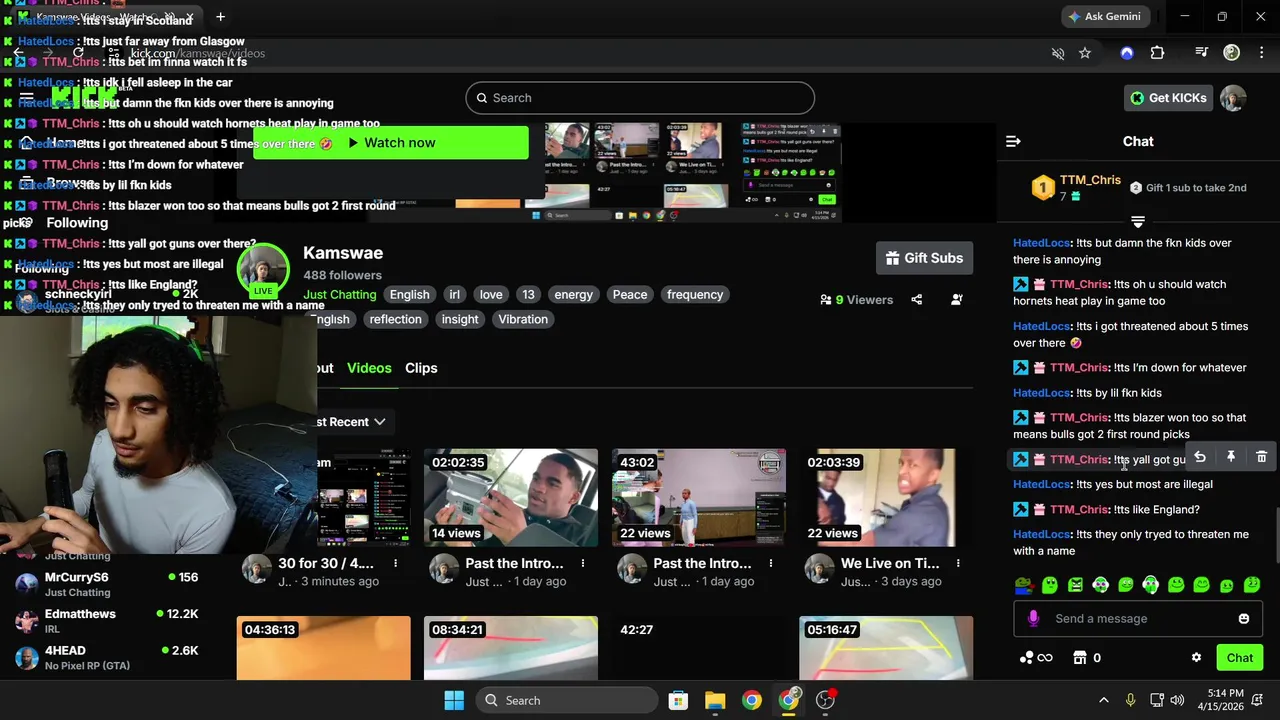Image resolution: width=1280 pixels, height=720 pixels.
Task: Click the taskbar volume icon
Action: click(x=1177, y=700)
